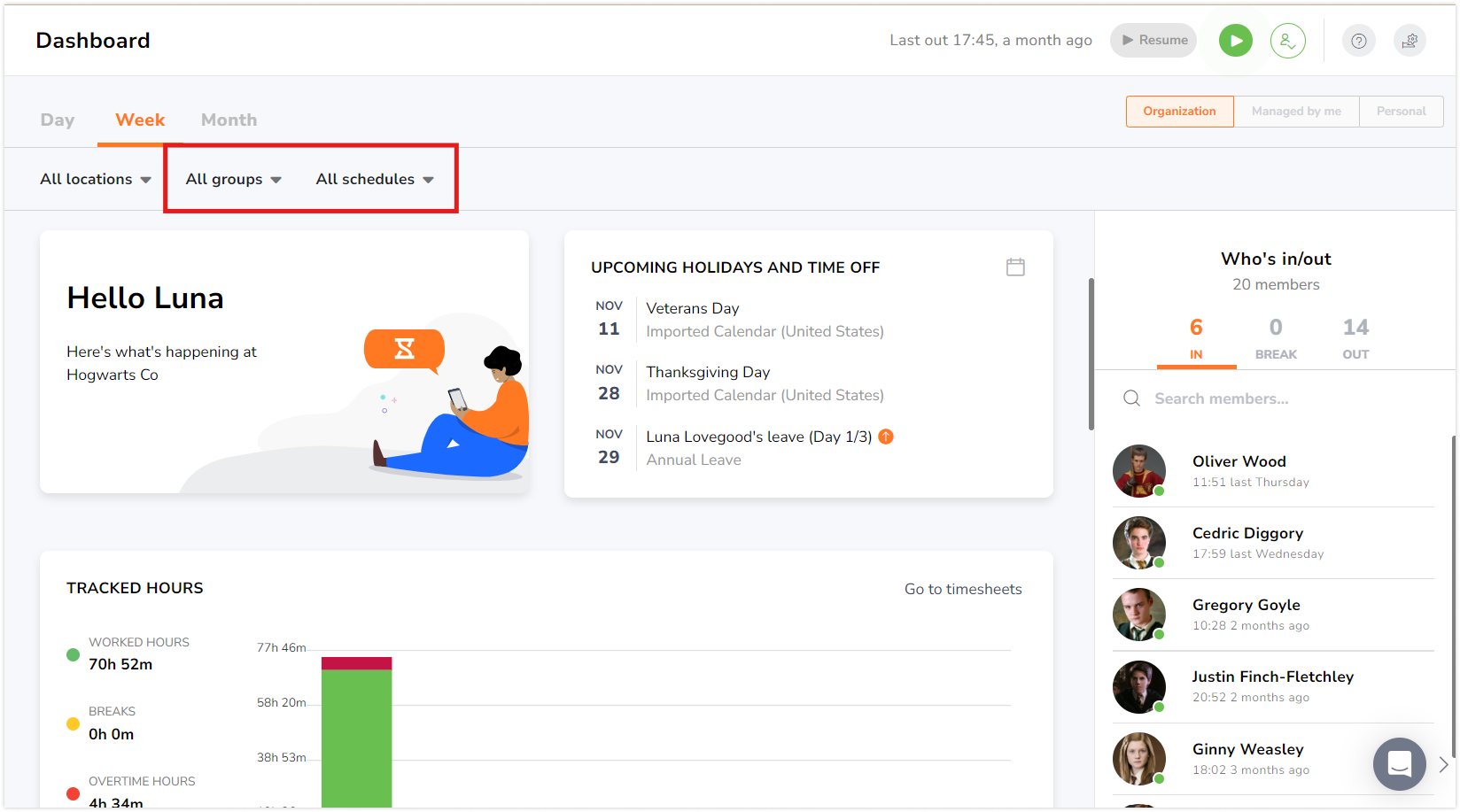Click Ginny Weasley's name
The height and width of the screenshot is (812, 1460).
(1247, 749)
